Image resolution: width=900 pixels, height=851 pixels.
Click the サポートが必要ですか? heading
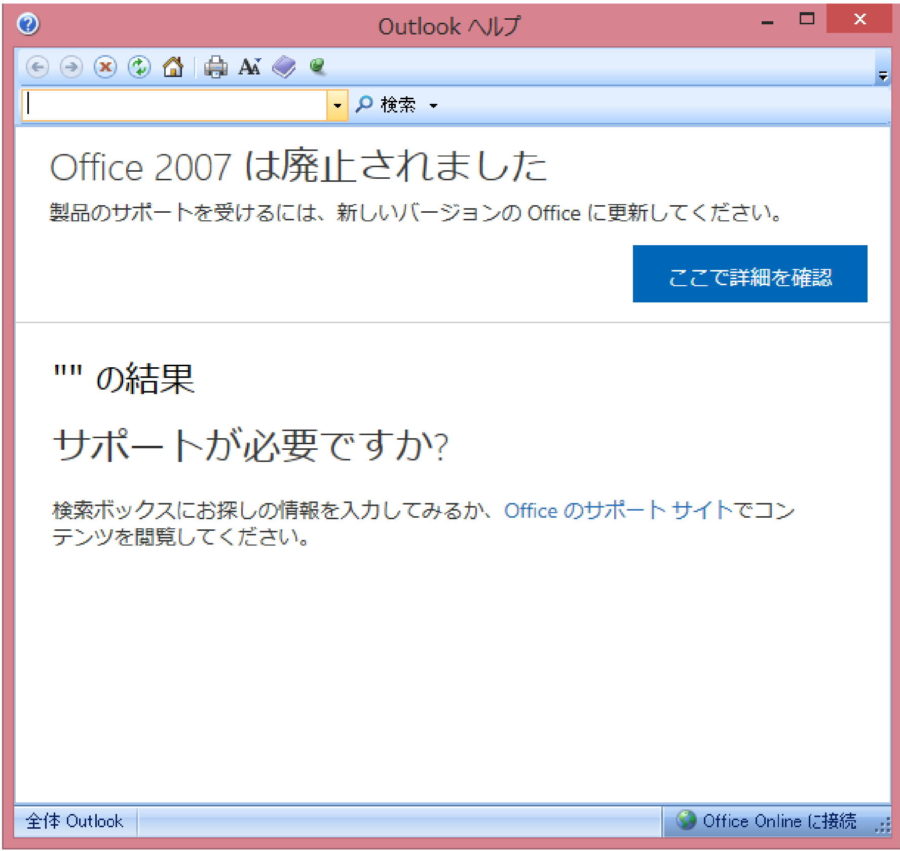coord(251,445)
